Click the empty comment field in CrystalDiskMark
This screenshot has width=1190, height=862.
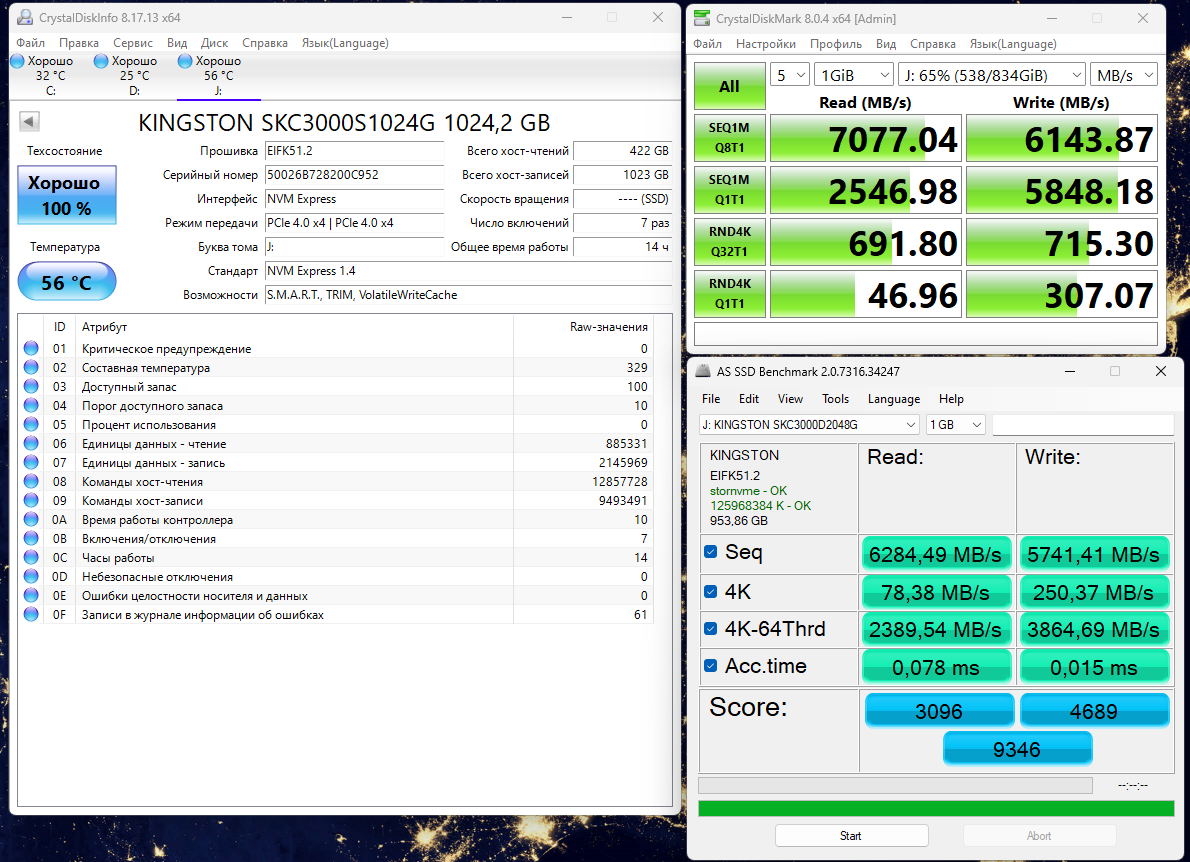point(926,334)
